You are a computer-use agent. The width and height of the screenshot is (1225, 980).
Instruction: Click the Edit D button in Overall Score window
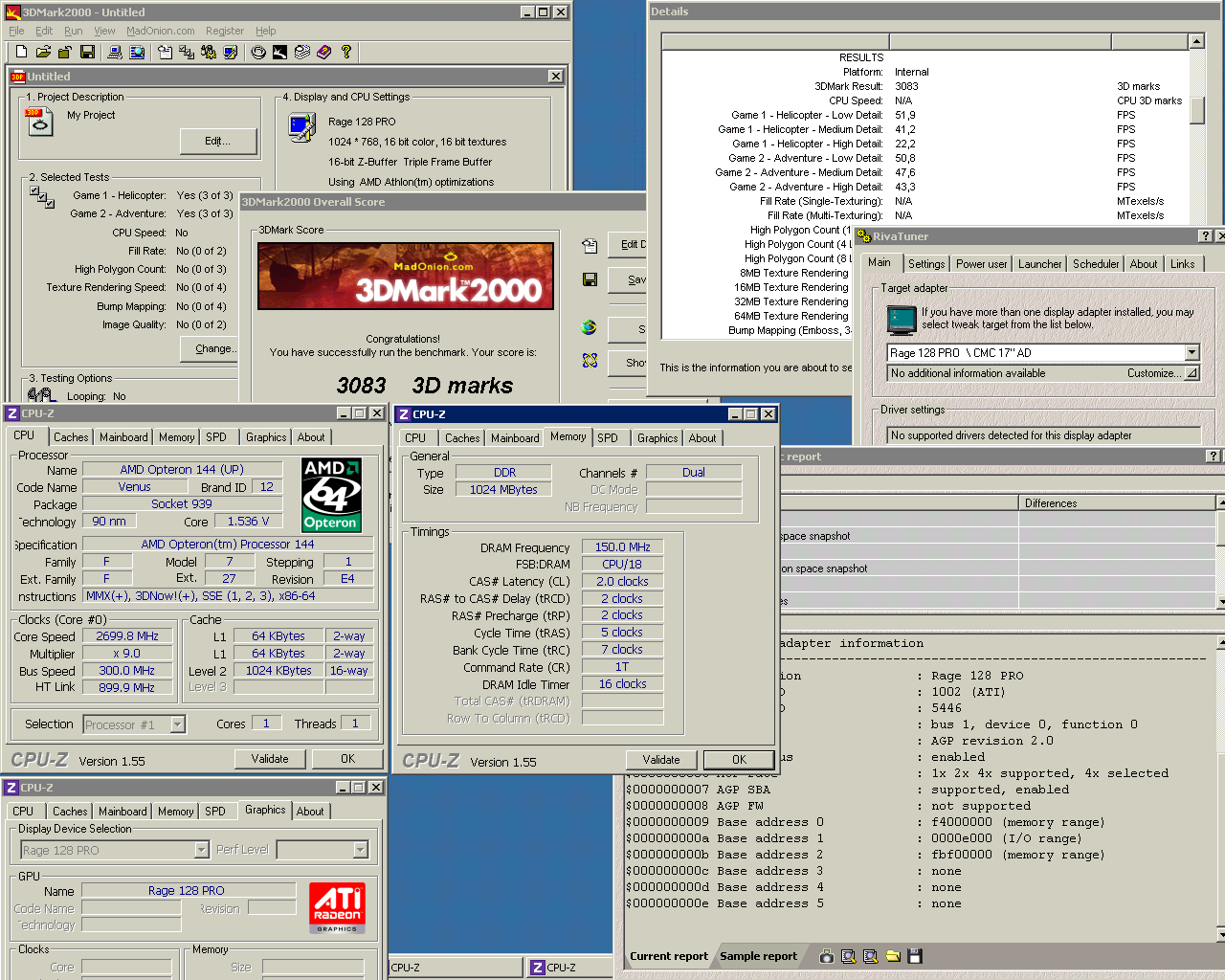click(x=627, y=245)
